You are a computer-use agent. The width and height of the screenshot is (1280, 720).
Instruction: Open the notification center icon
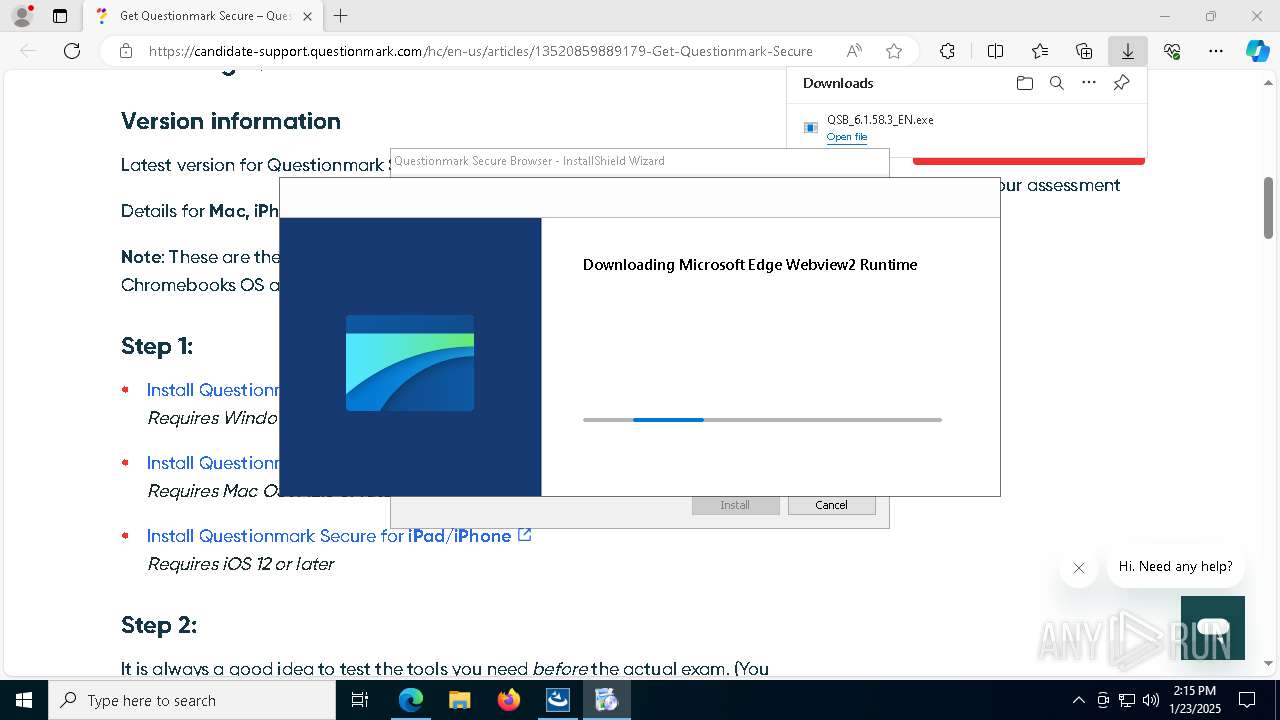[x=1247, y=700]
